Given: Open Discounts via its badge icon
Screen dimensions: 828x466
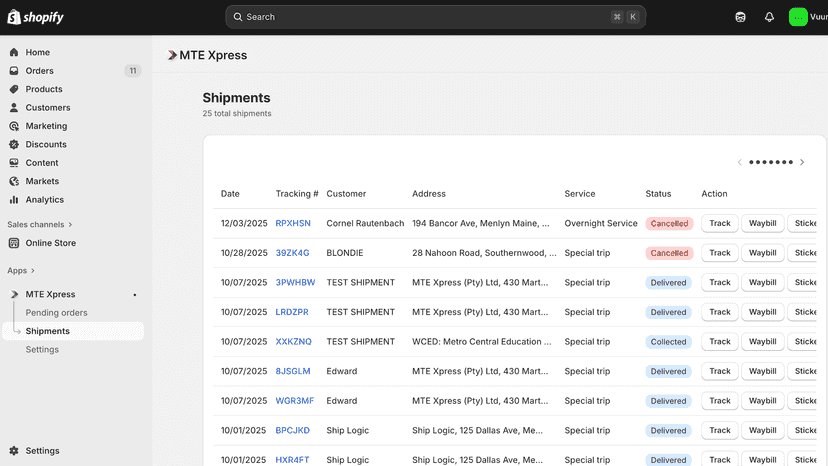Looking at the screenshot, I should [x=14, y=144].
